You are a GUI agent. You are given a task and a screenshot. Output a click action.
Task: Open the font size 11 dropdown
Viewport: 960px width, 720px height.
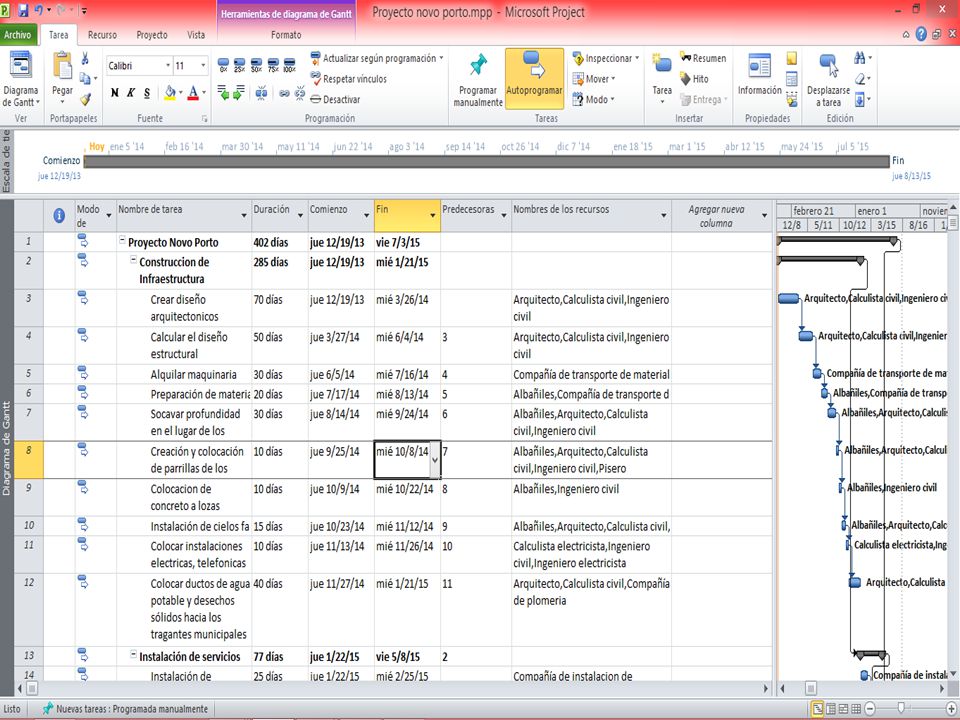click(x=203, y=66)
